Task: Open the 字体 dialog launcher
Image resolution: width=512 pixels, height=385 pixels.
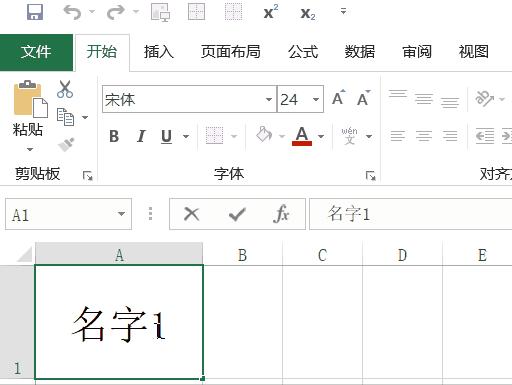Action: (x=371, y=175)
